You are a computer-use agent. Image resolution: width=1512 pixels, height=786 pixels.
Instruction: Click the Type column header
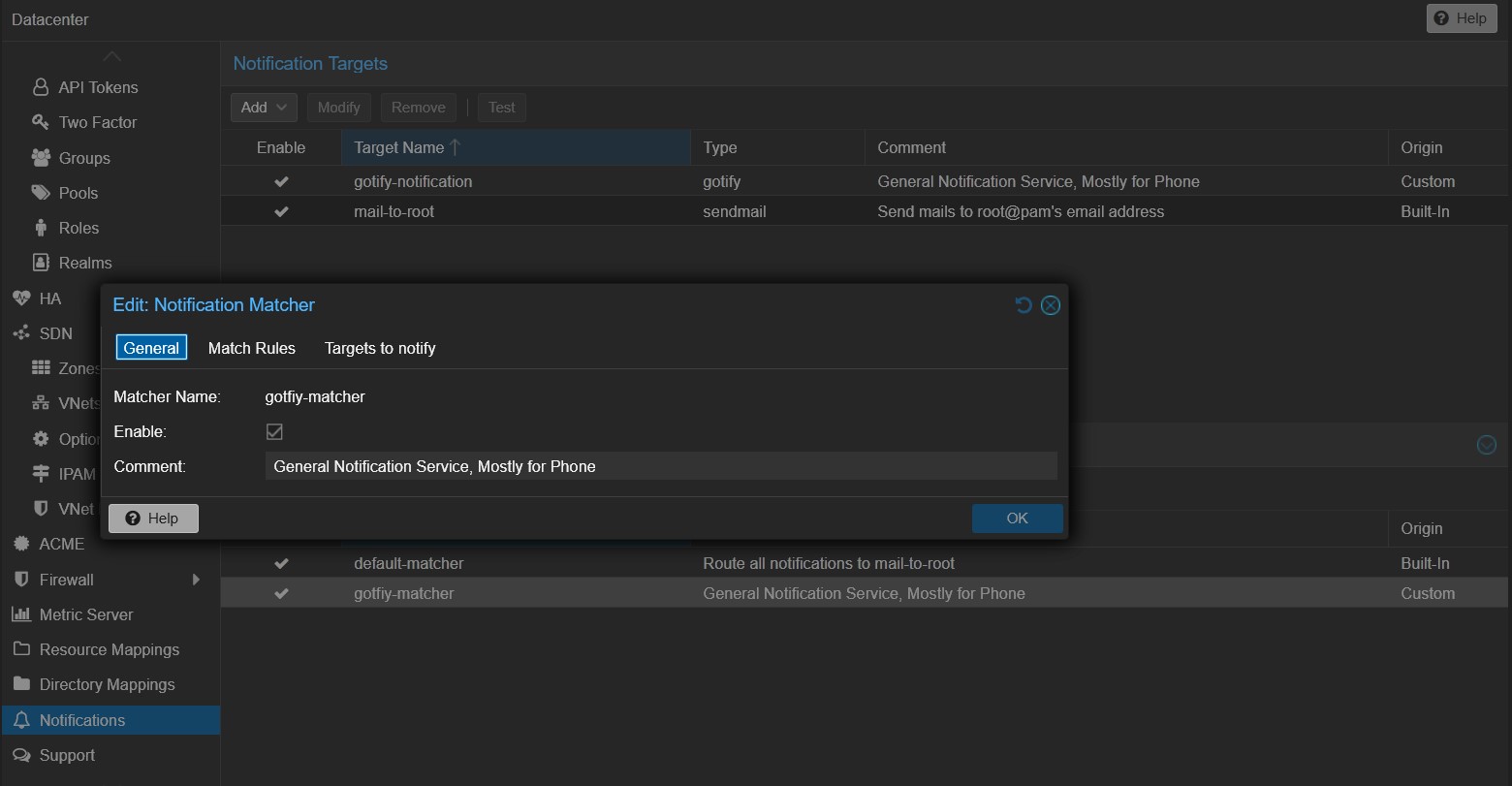pyautogui.click(x=777, y=147)
